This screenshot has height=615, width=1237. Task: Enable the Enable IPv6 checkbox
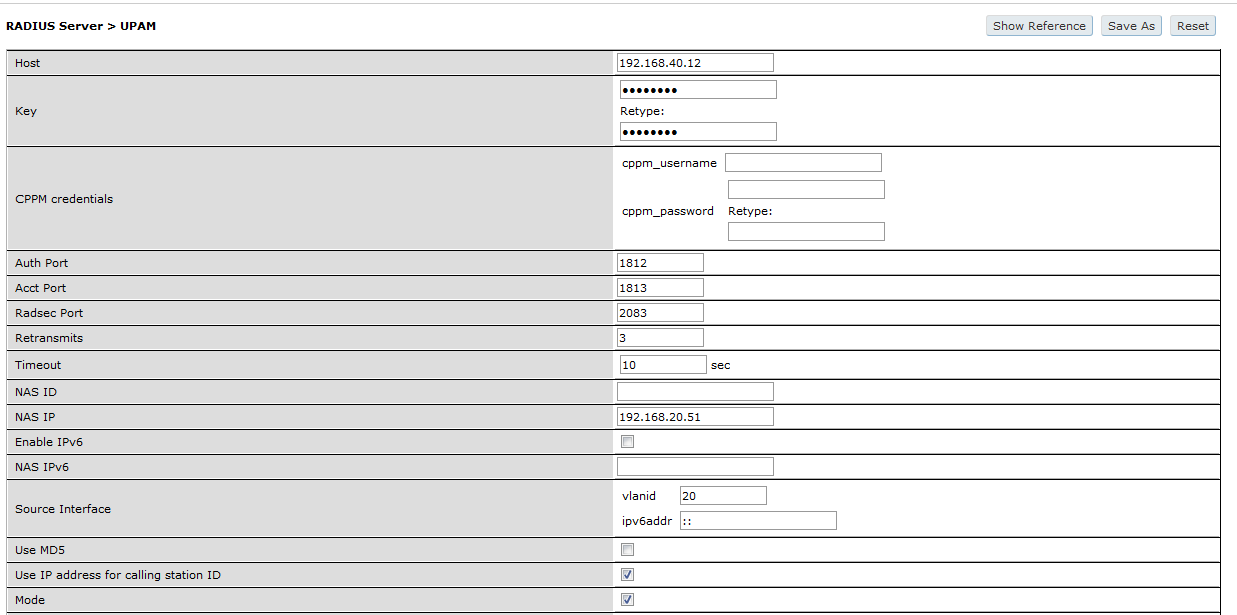627,441
